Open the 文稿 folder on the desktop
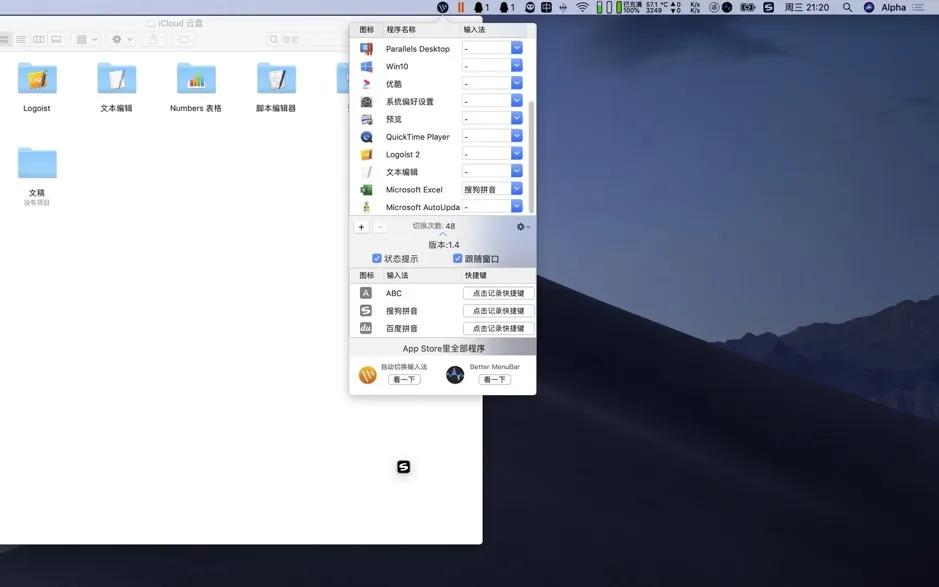Viewport: 939px width, 587px height. [x=36, y=162]
